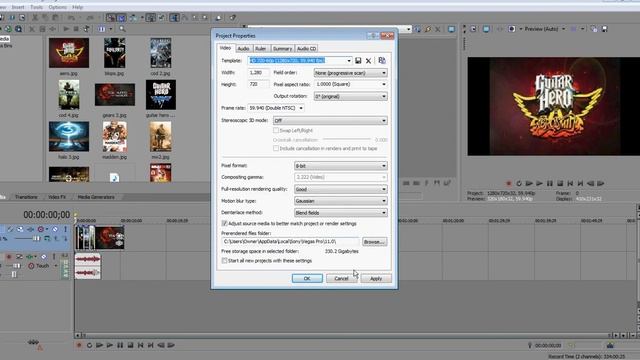Enable Start all new projects with these settings
Screen dimensions: 640x360
pos(224,260)
